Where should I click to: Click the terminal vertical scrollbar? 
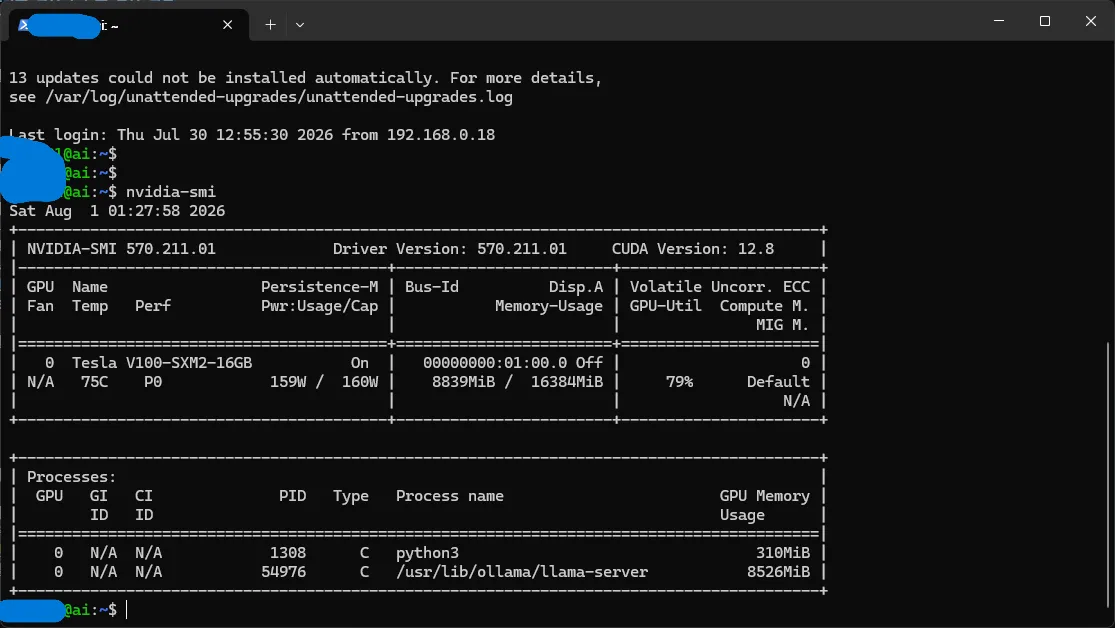click(x=1110, y=473)
